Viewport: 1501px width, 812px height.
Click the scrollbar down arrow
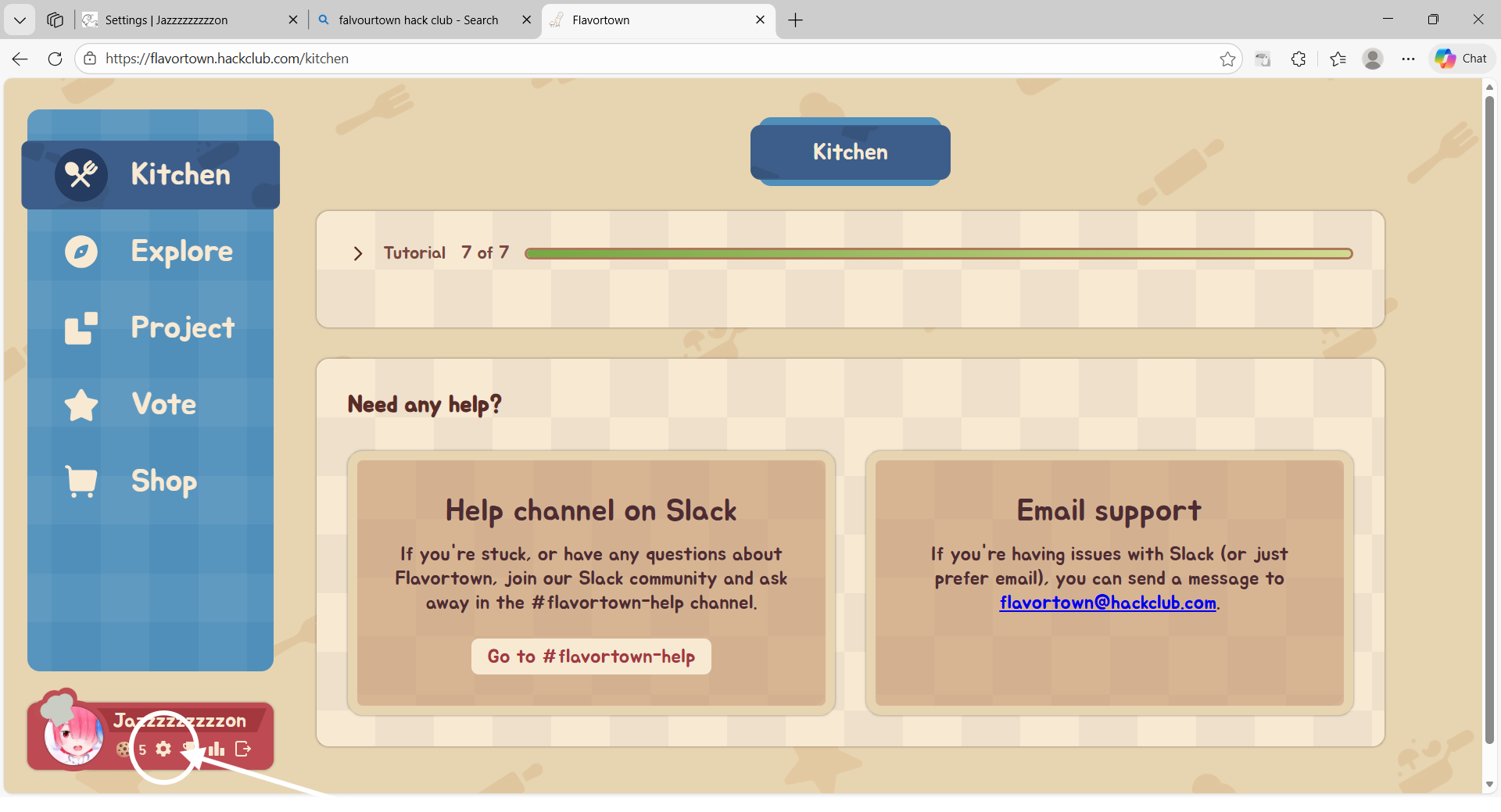tap(1489, 784)
